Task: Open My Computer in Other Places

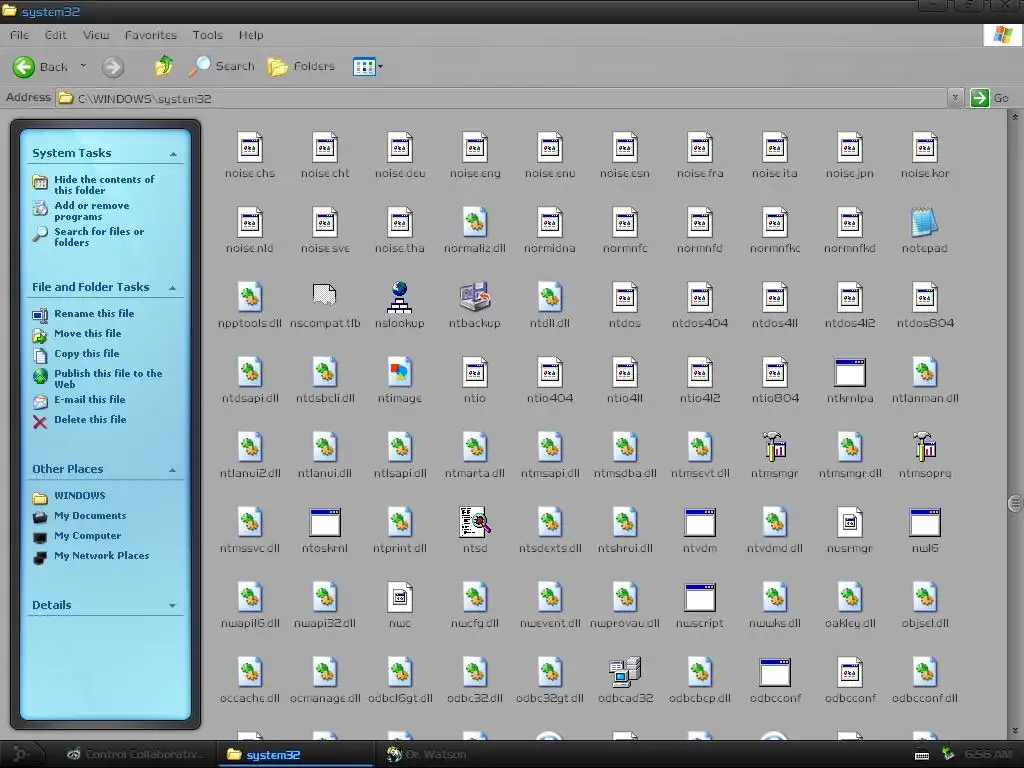Action: [x=88, y=536]
